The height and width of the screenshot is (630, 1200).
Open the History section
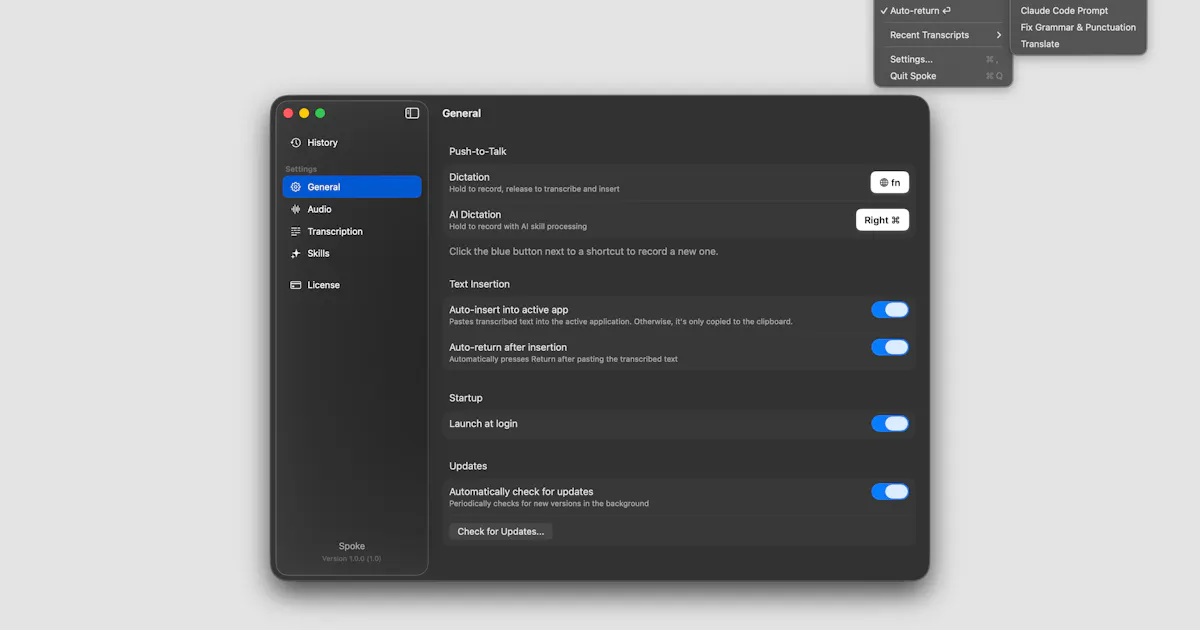[x=352, y=143]
